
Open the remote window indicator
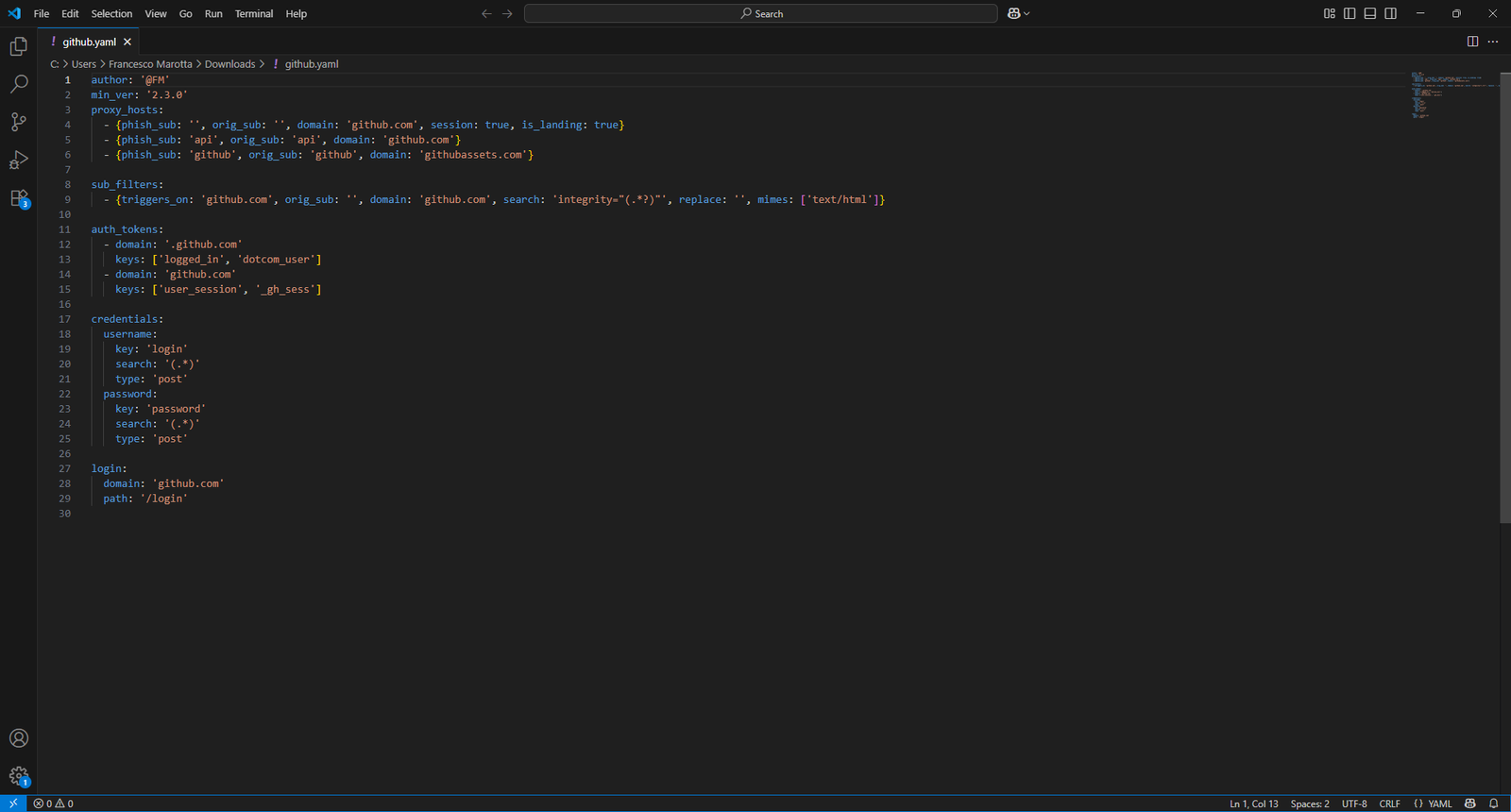click(x=13, y=804)
